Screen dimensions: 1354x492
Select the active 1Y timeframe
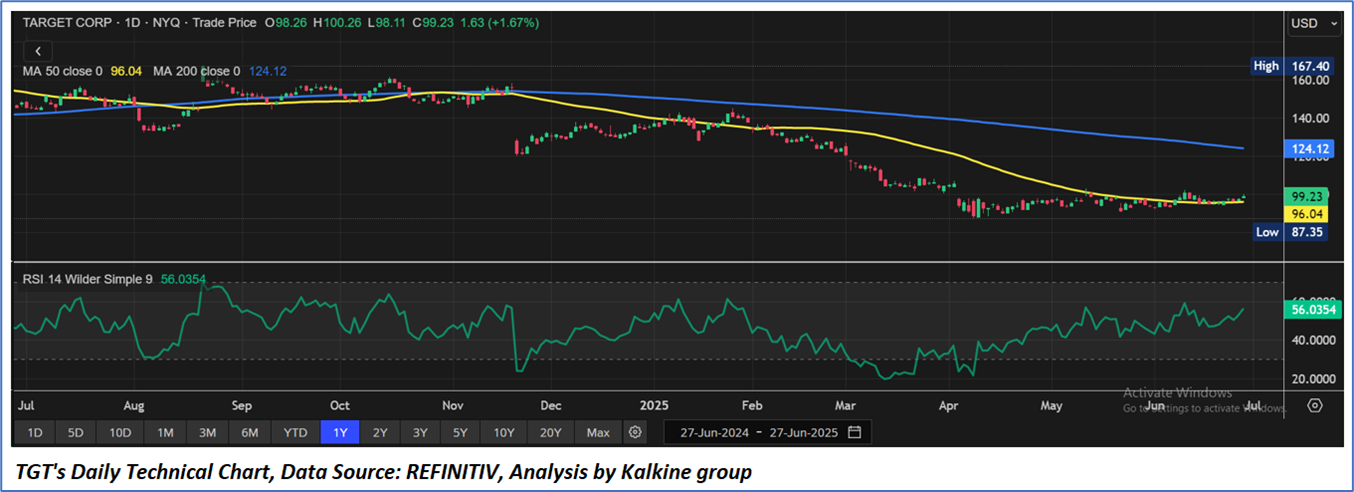click(339, 433)
